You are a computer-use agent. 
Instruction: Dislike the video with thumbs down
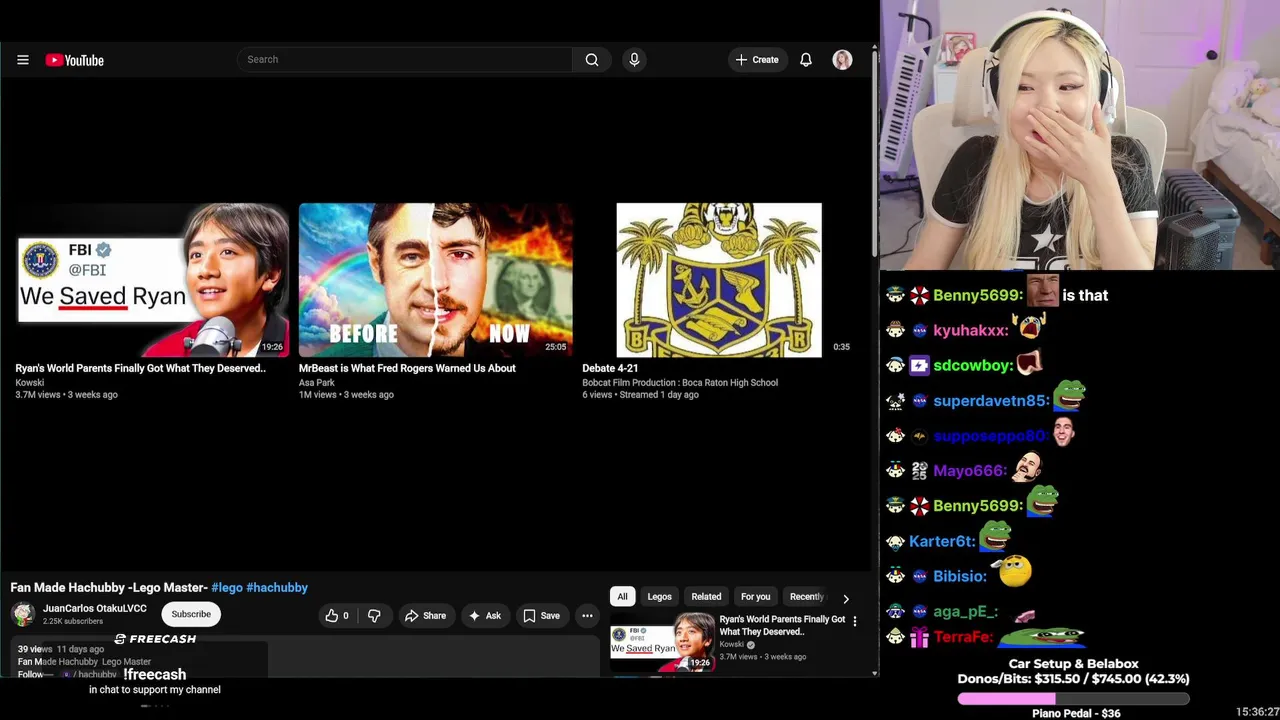(x=374, y=616)
